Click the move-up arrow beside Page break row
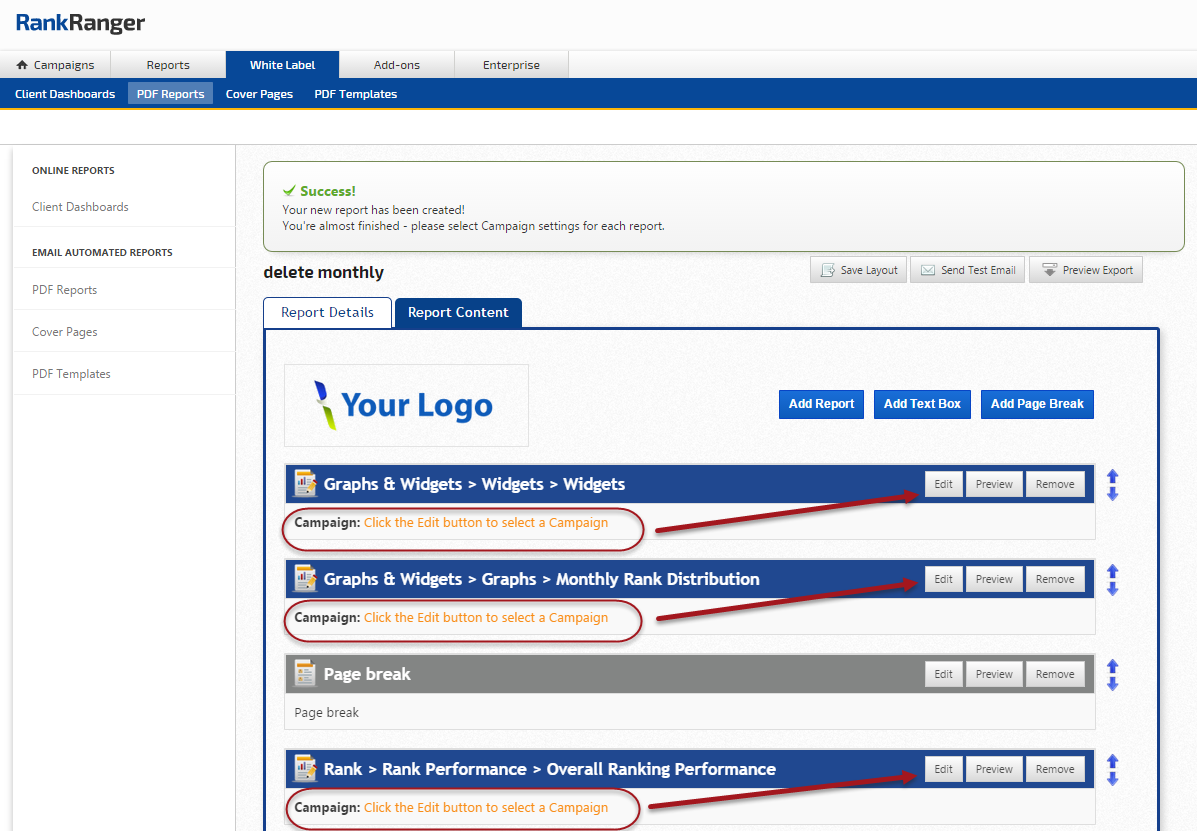 1112,667
